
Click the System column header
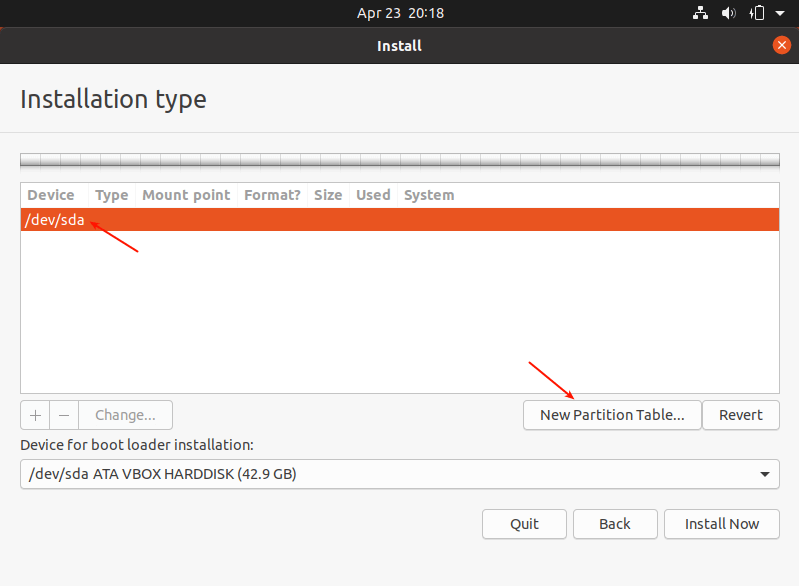[x=429, y=195]
